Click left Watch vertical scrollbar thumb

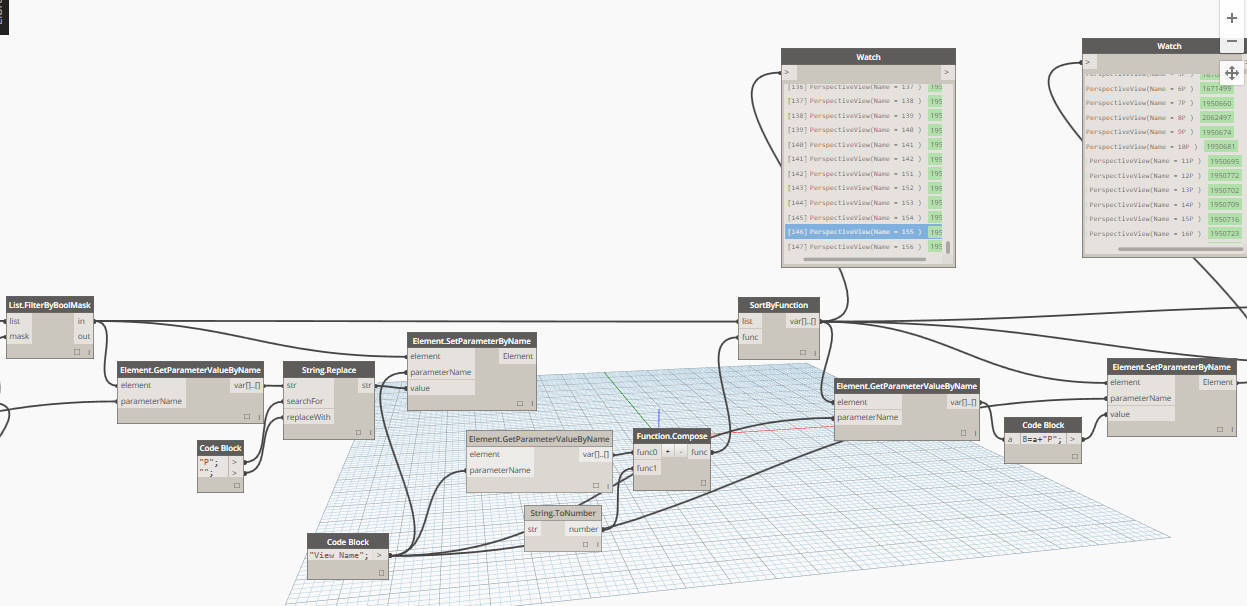(947, 248)
